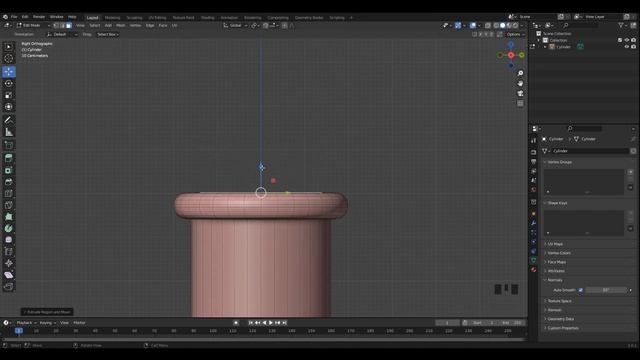Viewport: 640px width, 360px height.
Task: Toggle the Auto Smooth checkbox
Action: pos(580,290)
